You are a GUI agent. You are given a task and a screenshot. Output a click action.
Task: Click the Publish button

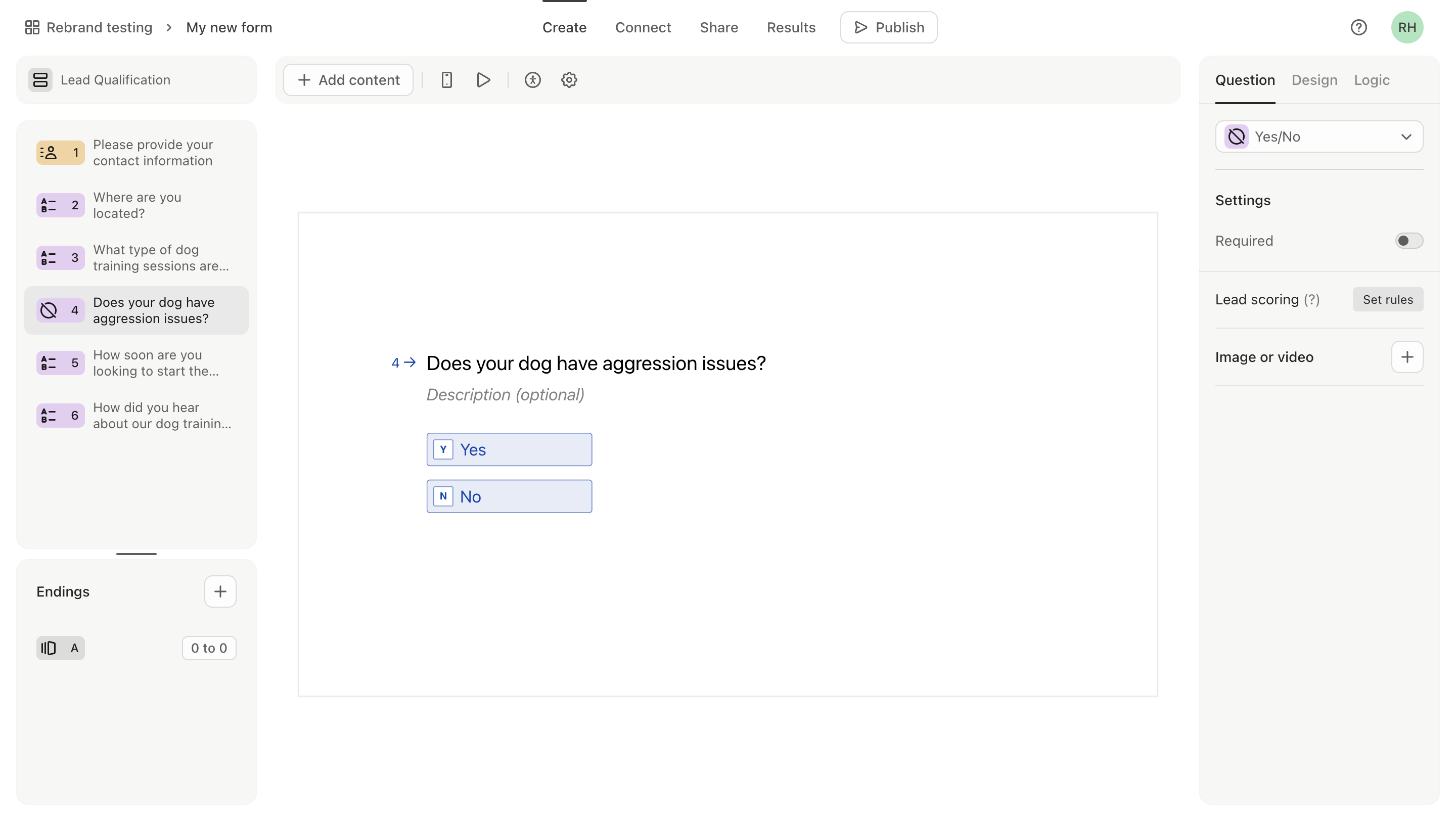tap(888, 27)
